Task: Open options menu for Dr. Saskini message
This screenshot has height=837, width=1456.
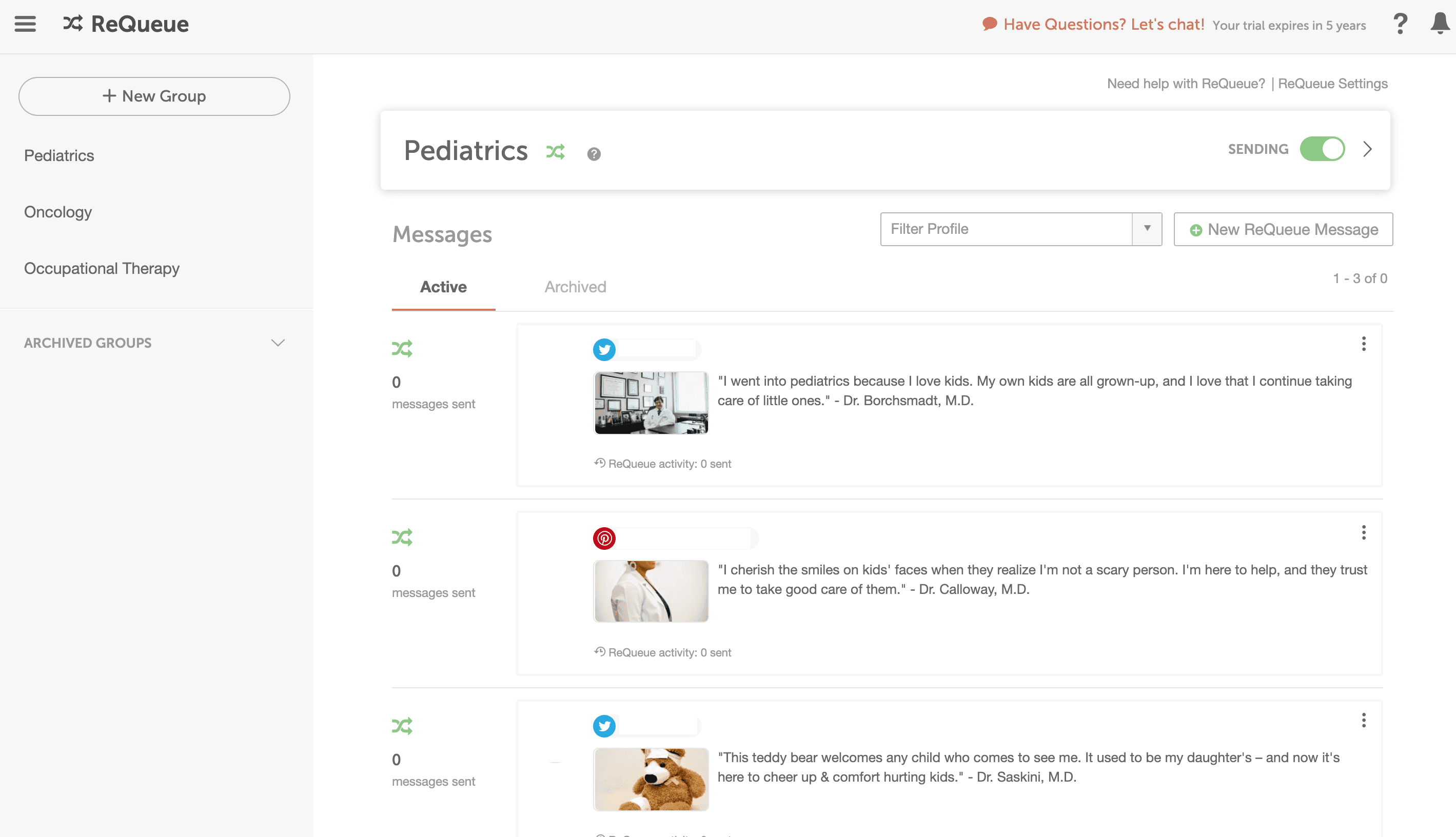Action: pos(1364,720)
